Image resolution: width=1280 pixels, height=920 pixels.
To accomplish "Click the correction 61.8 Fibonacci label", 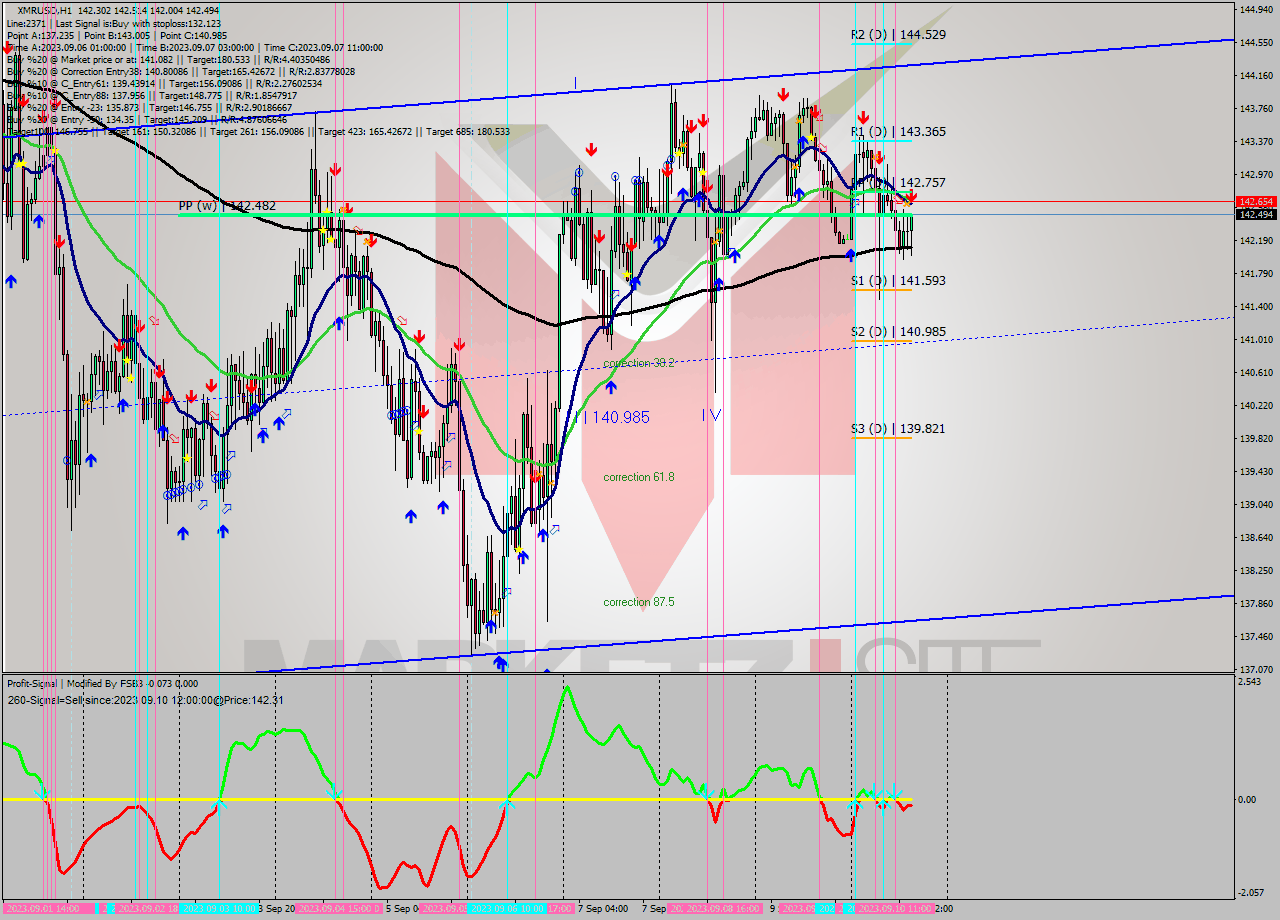I will tap(639, 477).
